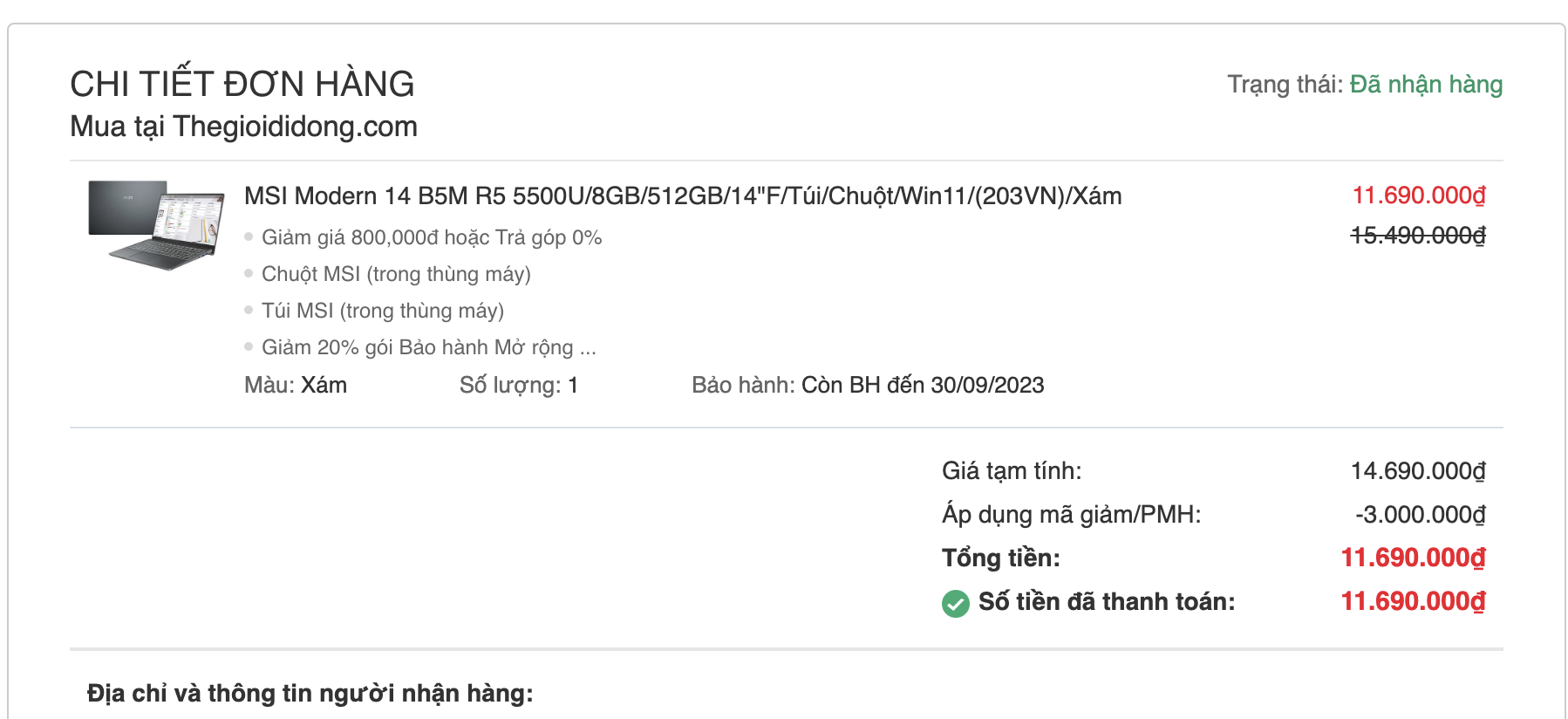
Task: Select the 'Giảm giá 800,000đ hoặc Trả góp 0%' promo
Action: (432, 237)
